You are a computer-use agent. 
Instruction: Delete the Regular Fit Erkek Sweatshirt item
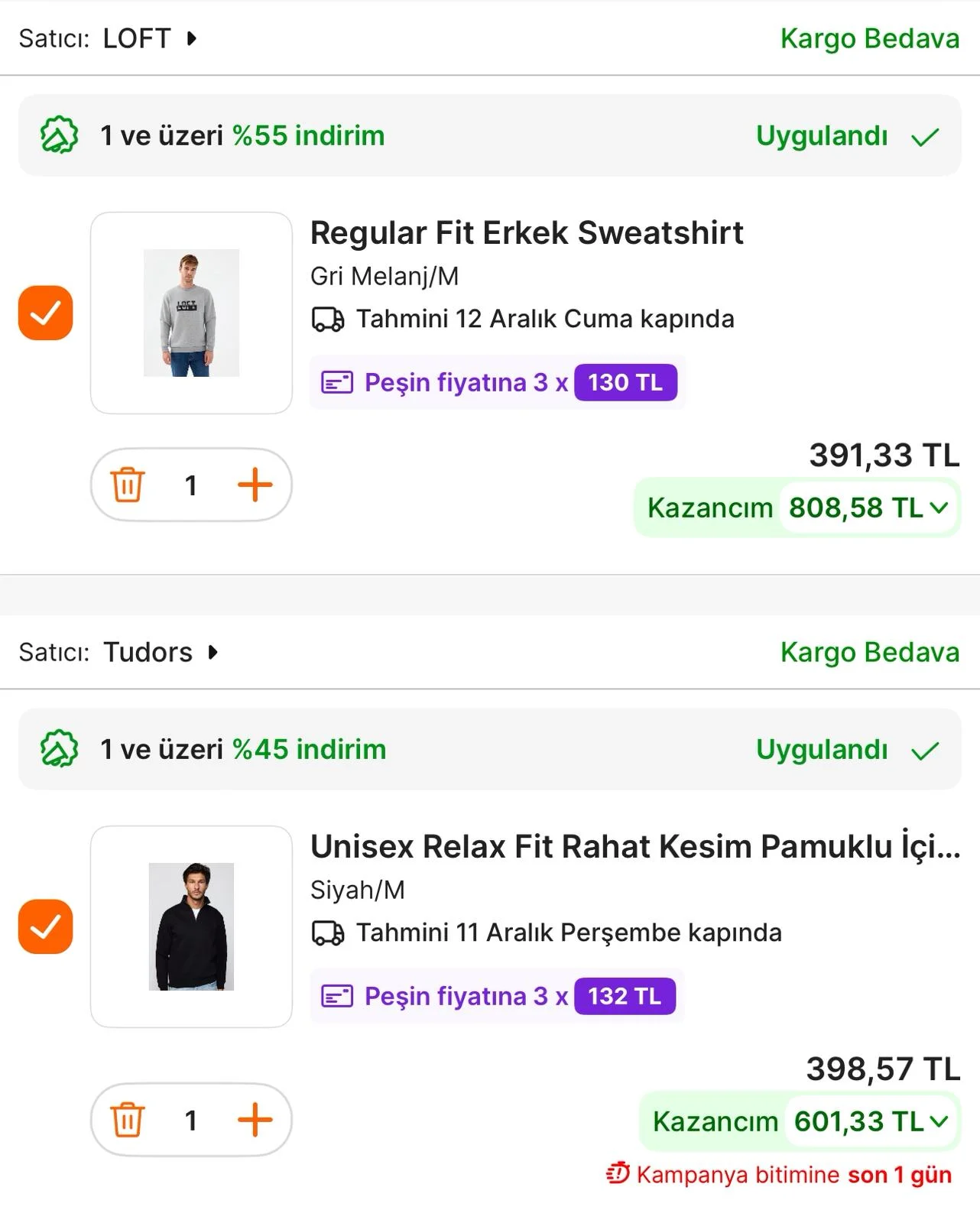(128, 485)
